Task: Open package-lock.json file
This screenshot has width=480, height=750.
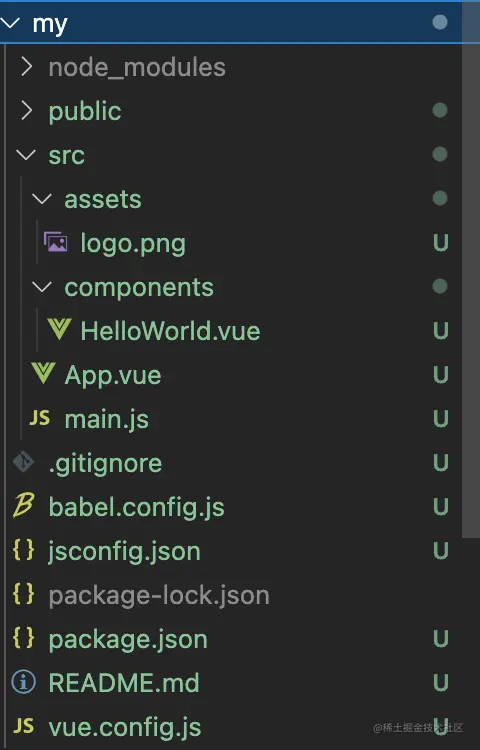Action: [x=159, y=596]
